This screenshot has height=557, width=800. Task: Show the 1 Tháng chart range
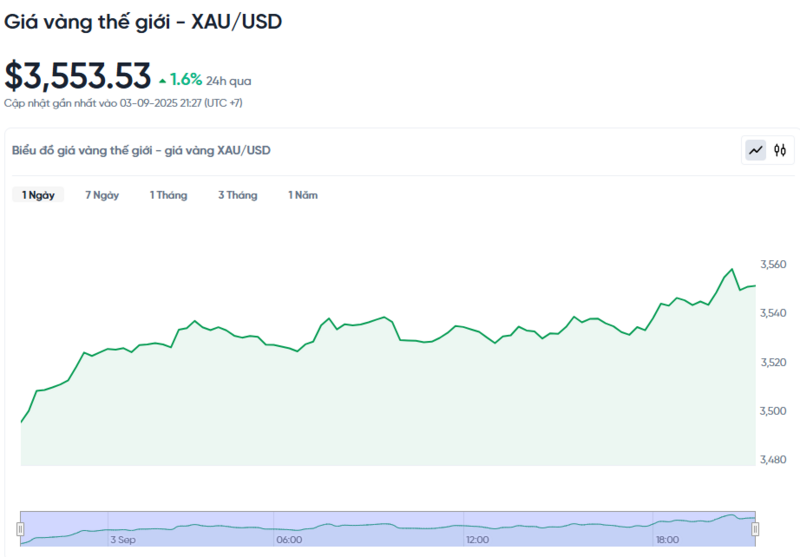tap(168, 195)
